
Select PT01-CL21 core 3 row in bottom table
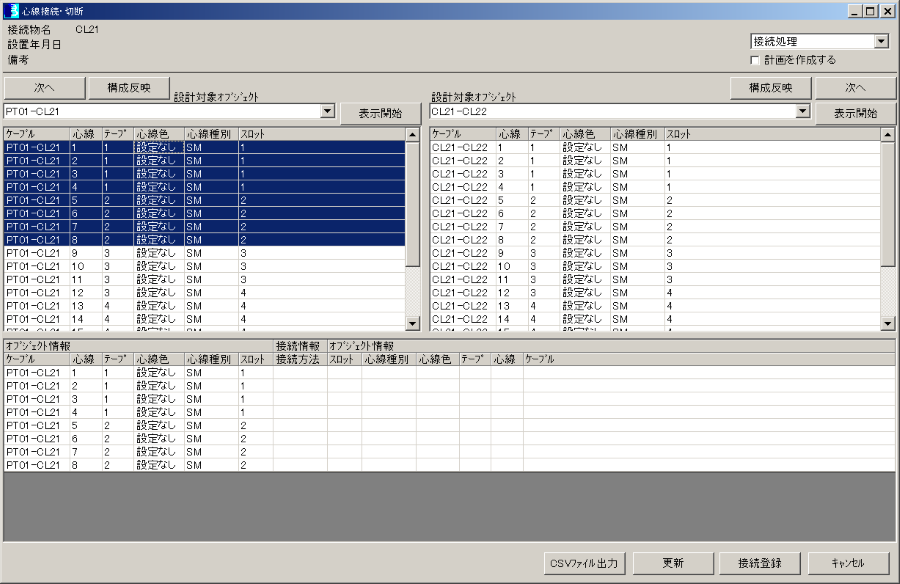449,399
